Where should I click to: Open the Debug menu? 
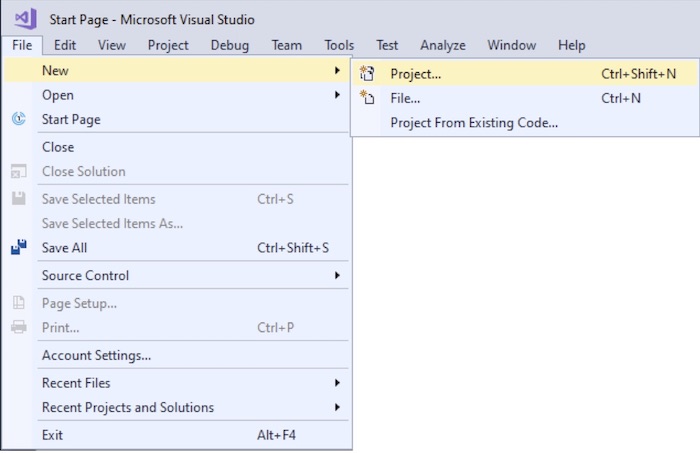pyautogui.click(x=229, y=45)
